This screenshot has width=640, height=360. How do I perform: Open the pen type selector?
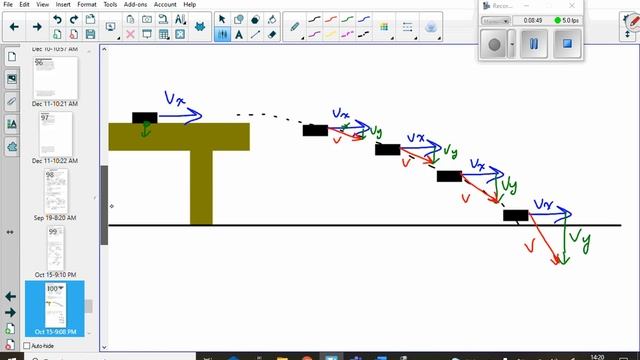(x=295, y=27)
